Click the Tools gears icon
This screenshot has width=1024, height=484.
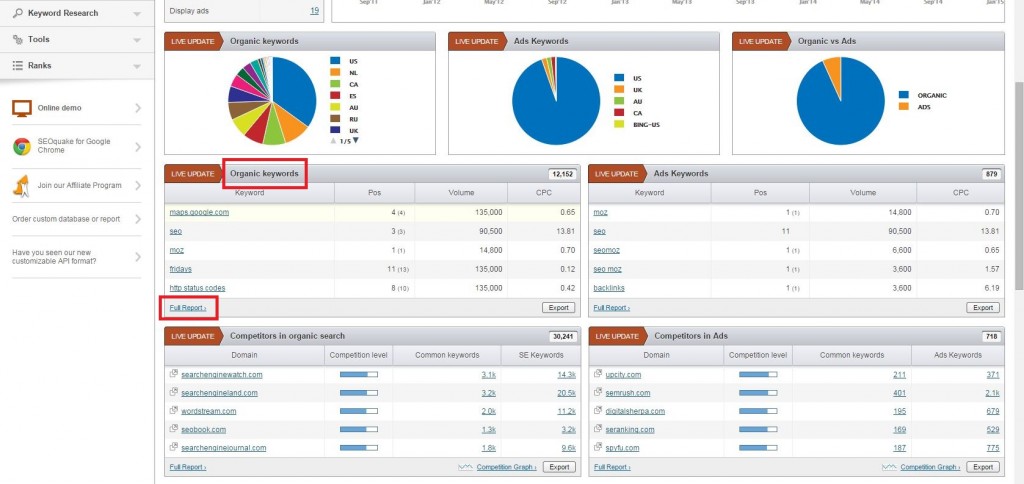[18, 39]
